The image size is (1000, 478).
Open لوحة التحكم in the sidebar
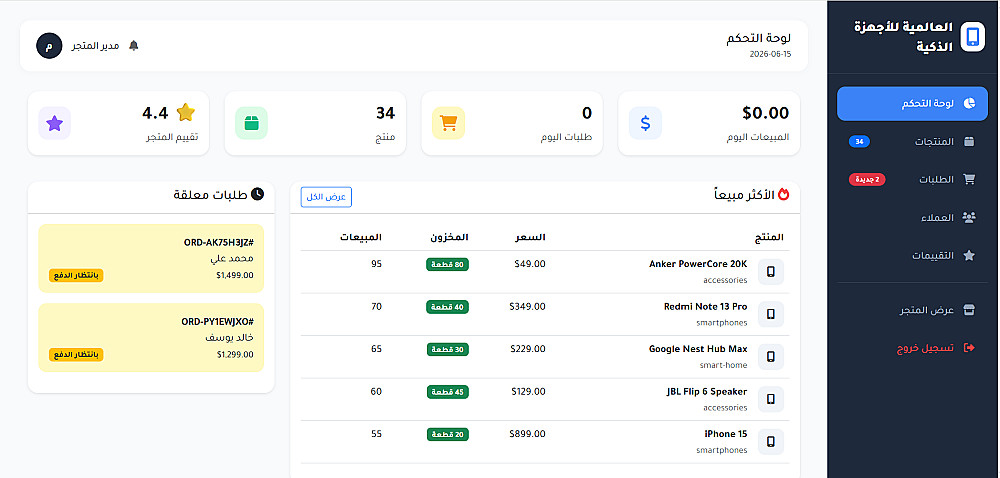coord(912,104)
